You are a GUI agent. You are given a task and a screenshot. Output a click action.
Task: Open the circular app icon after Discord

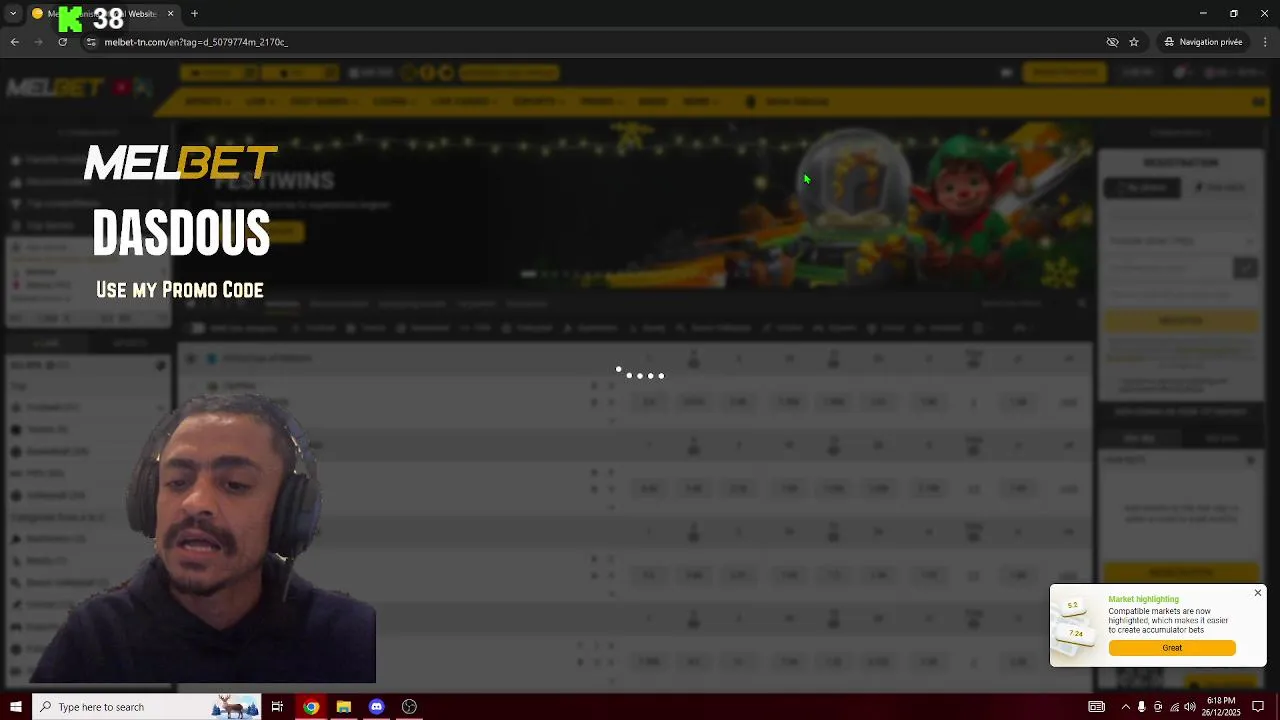click(409, 707)
